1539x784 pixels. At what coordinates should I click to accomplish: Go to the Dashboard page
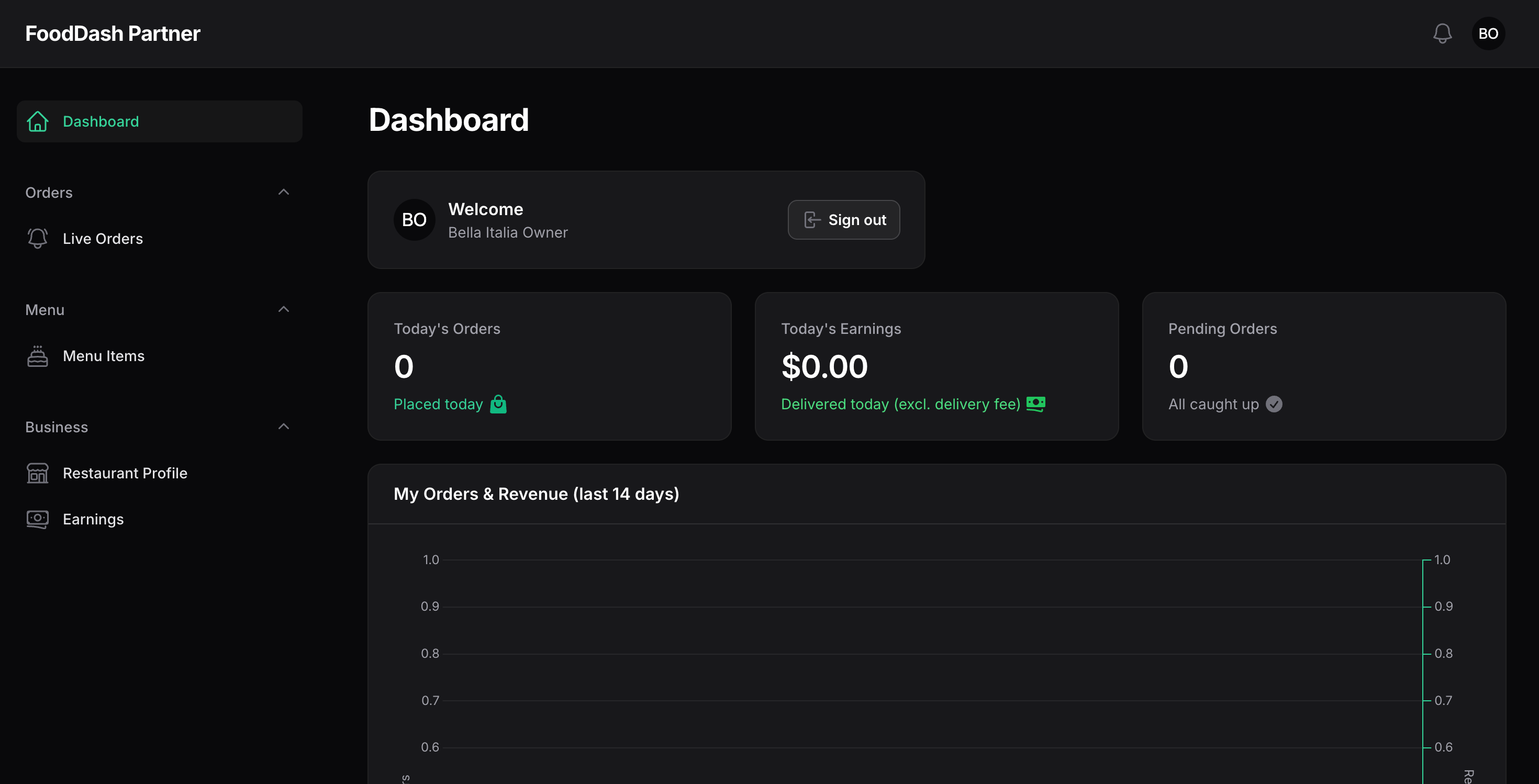(x=160, y=121)
